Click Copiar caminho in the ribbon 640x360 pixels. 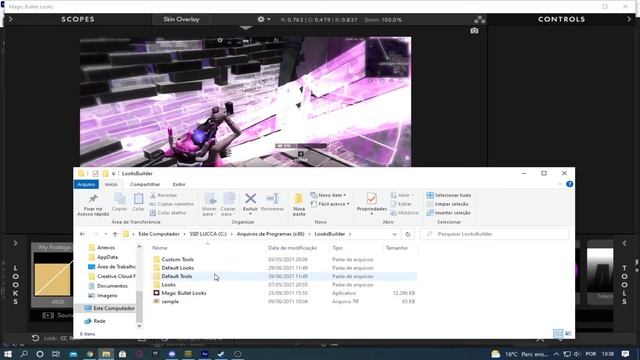(x=171, y=204)
